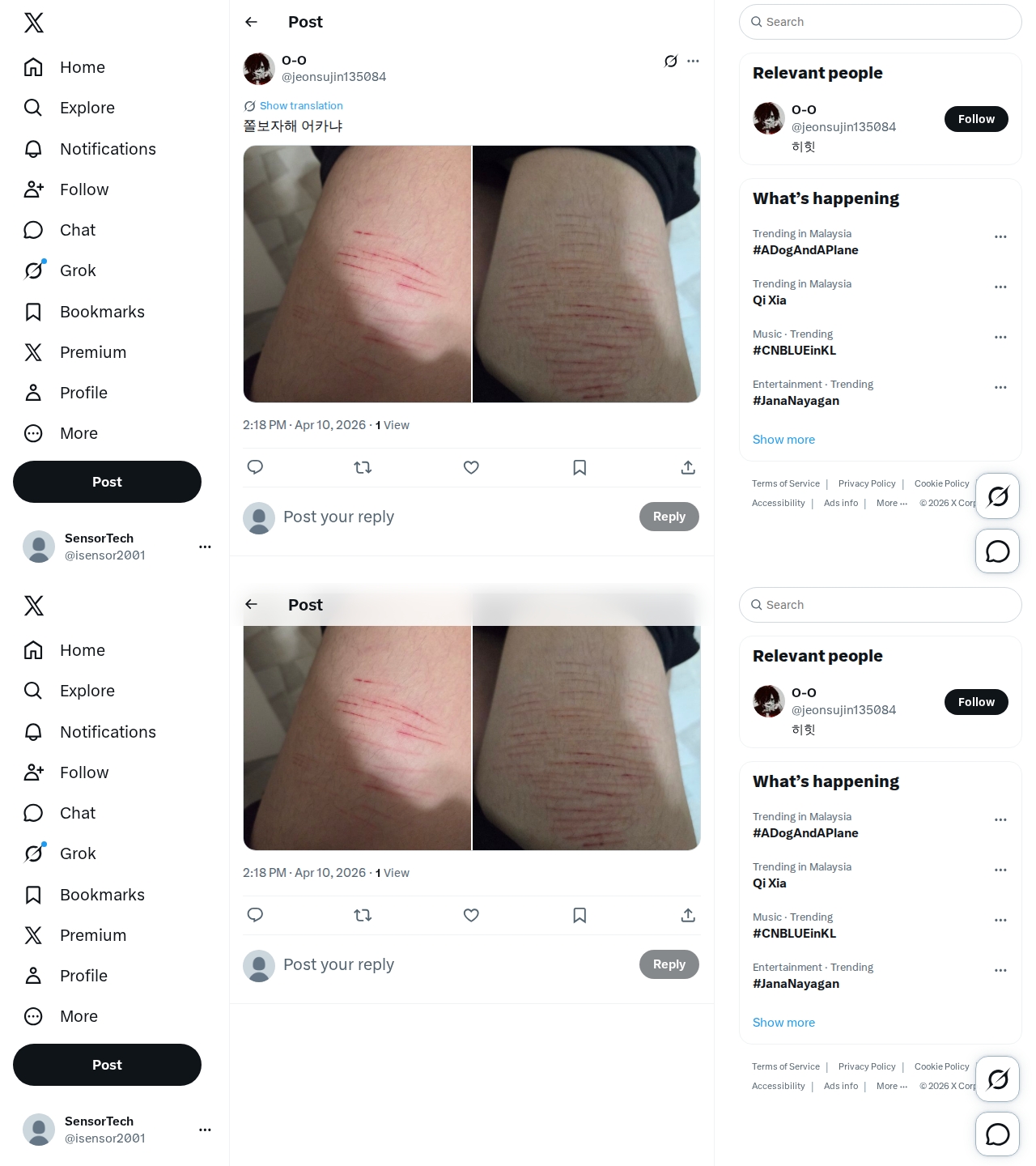Open the first floating chat bubble button

coord(998,551)
